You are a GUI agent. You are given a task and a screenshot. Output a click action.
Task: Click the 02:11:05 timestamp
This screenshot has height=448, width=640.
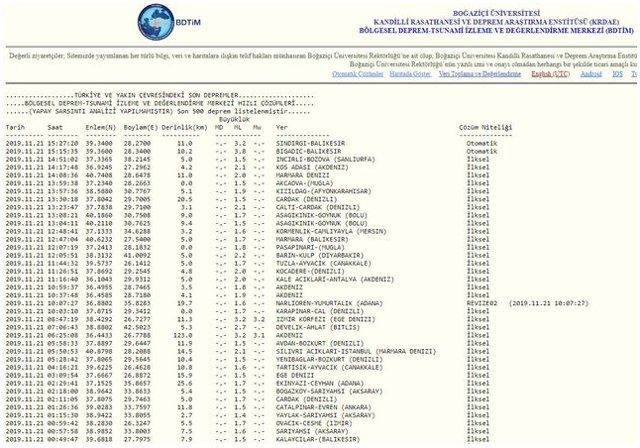click(x=62, y=399)
